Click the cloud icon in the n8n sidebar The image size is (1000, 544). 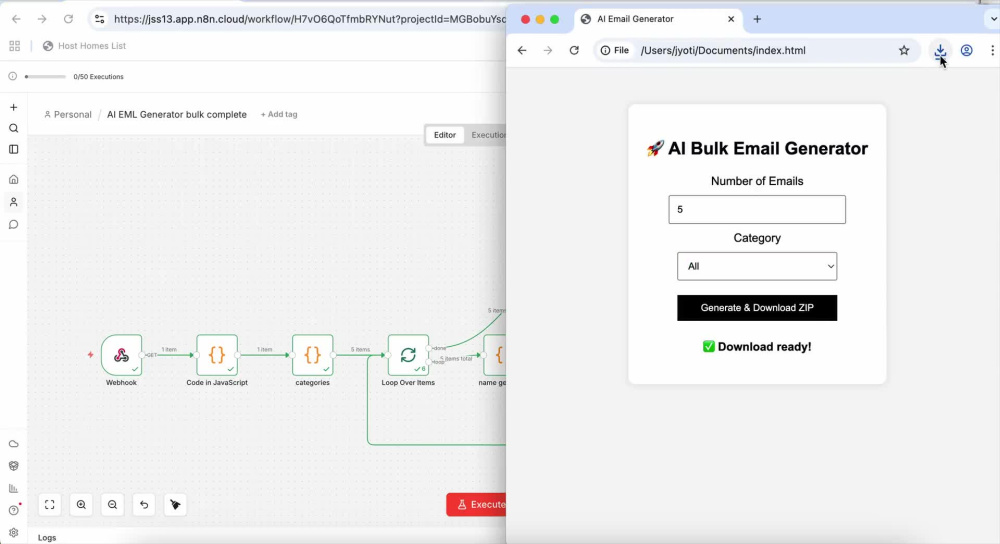click(13, 444)
